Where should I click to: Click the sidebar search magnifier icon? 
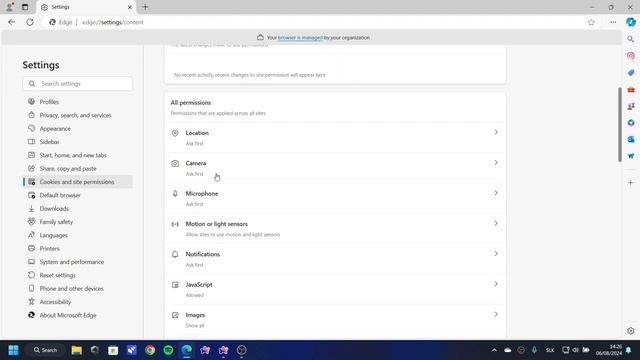tap(631, 39)
